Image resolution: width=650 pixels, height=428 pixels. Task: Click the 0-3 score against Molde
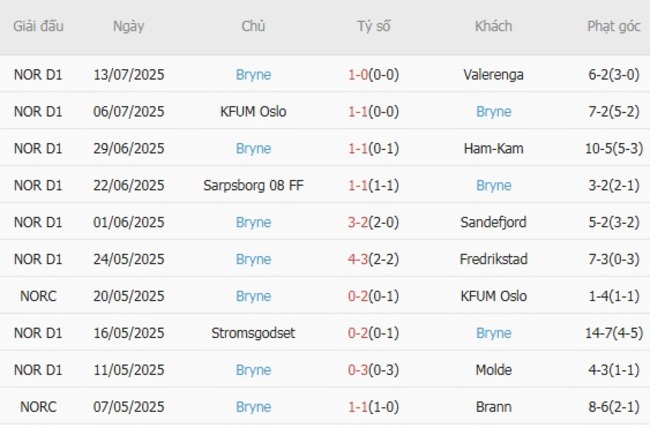pyautogui.click(x=359, y=370)
